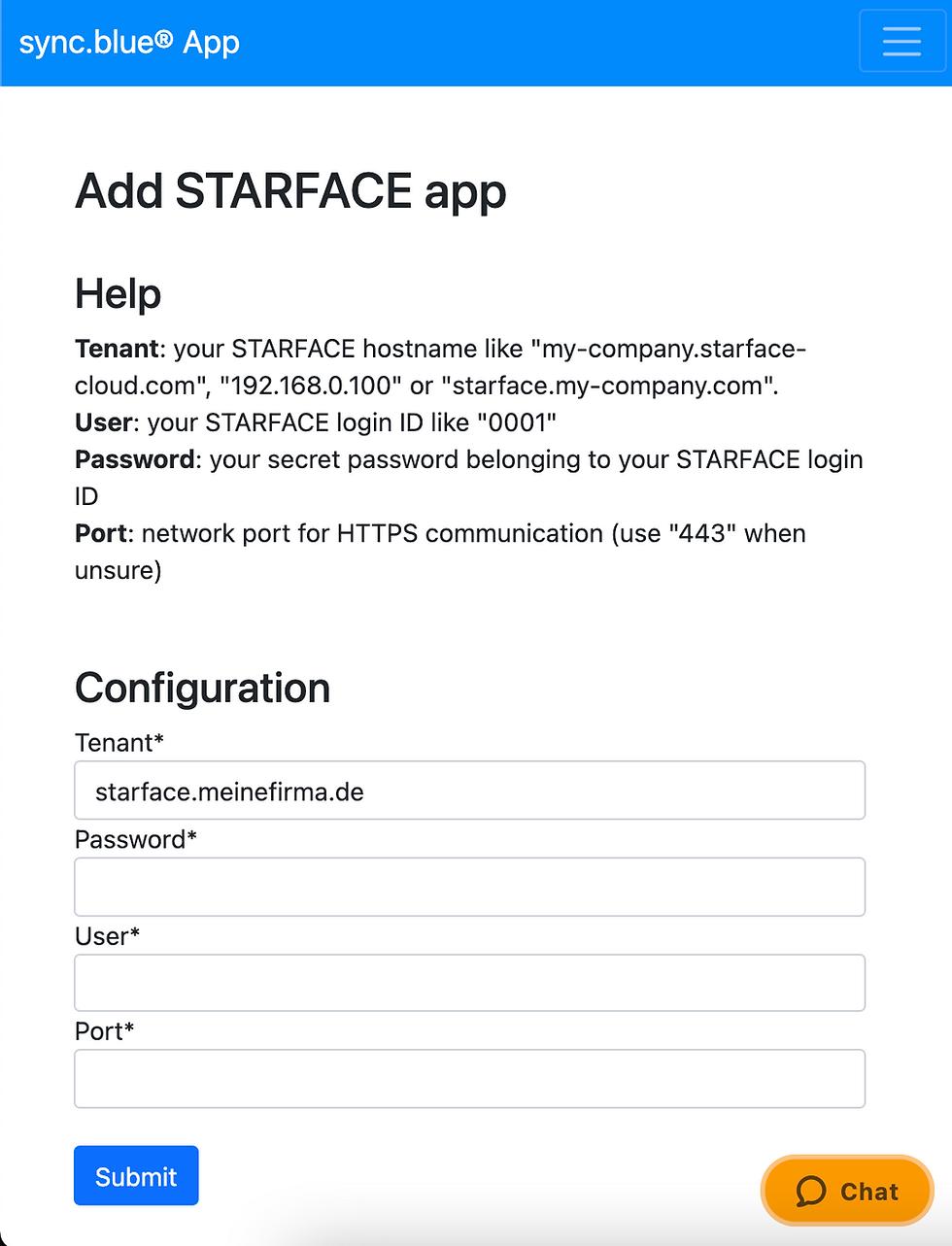The width and height of the screenshot is (952, 1246).
Task: Click into the empty User field
Action: [x=469, y=983]
